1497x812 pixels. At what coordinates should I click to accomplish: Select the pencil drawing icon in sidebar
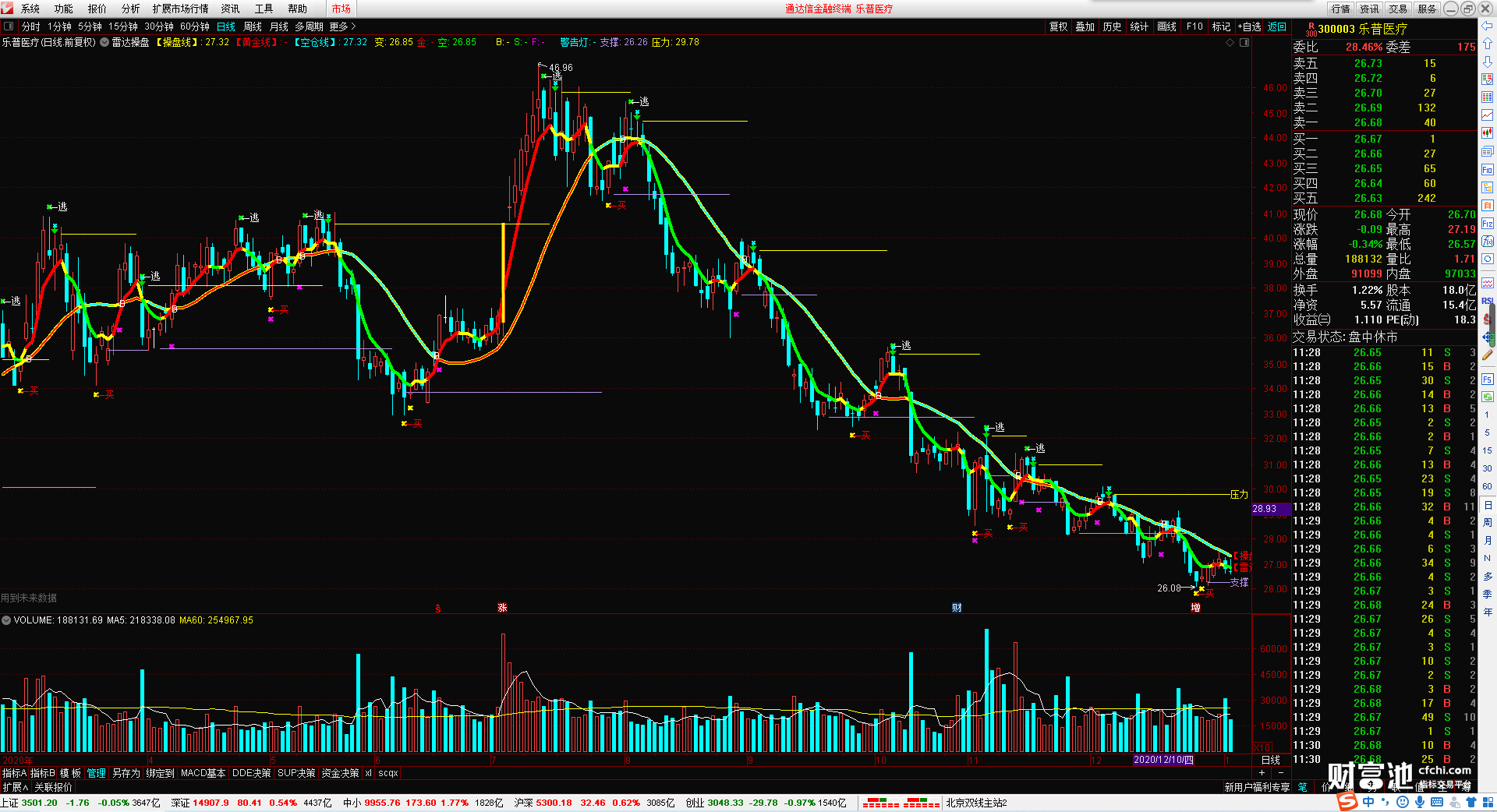[1488, 355]
